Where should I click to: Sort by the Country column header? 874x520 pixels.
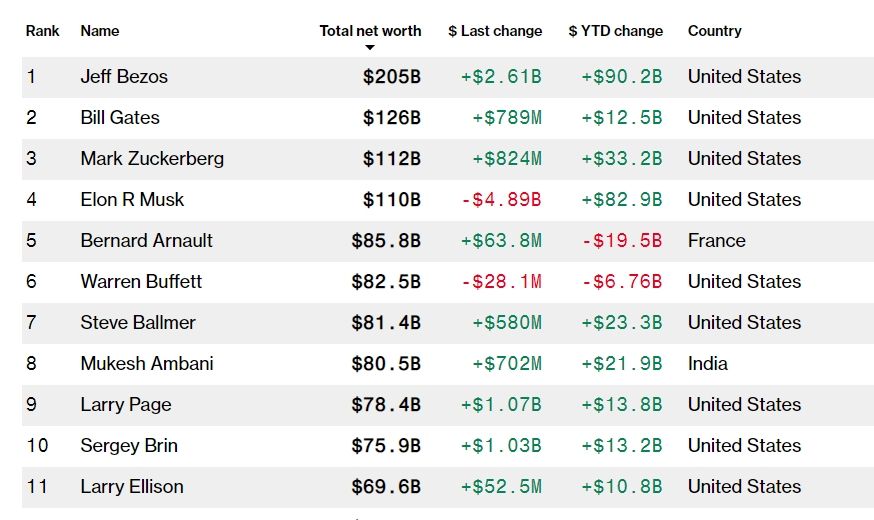tap(714, 31)
